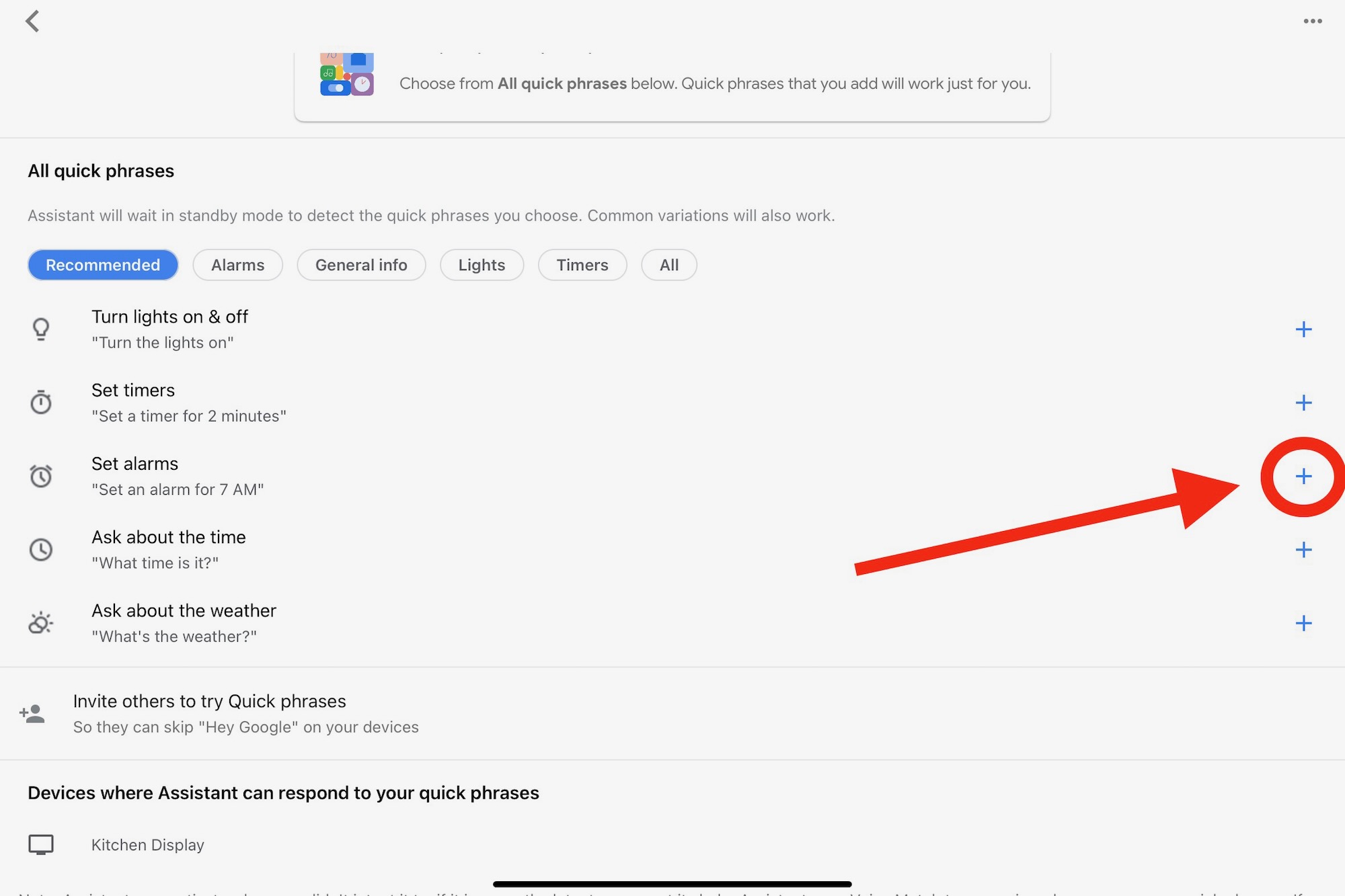Click the weather icon for Ask about the weather
1345x896 pixels.
coord(41,622)
